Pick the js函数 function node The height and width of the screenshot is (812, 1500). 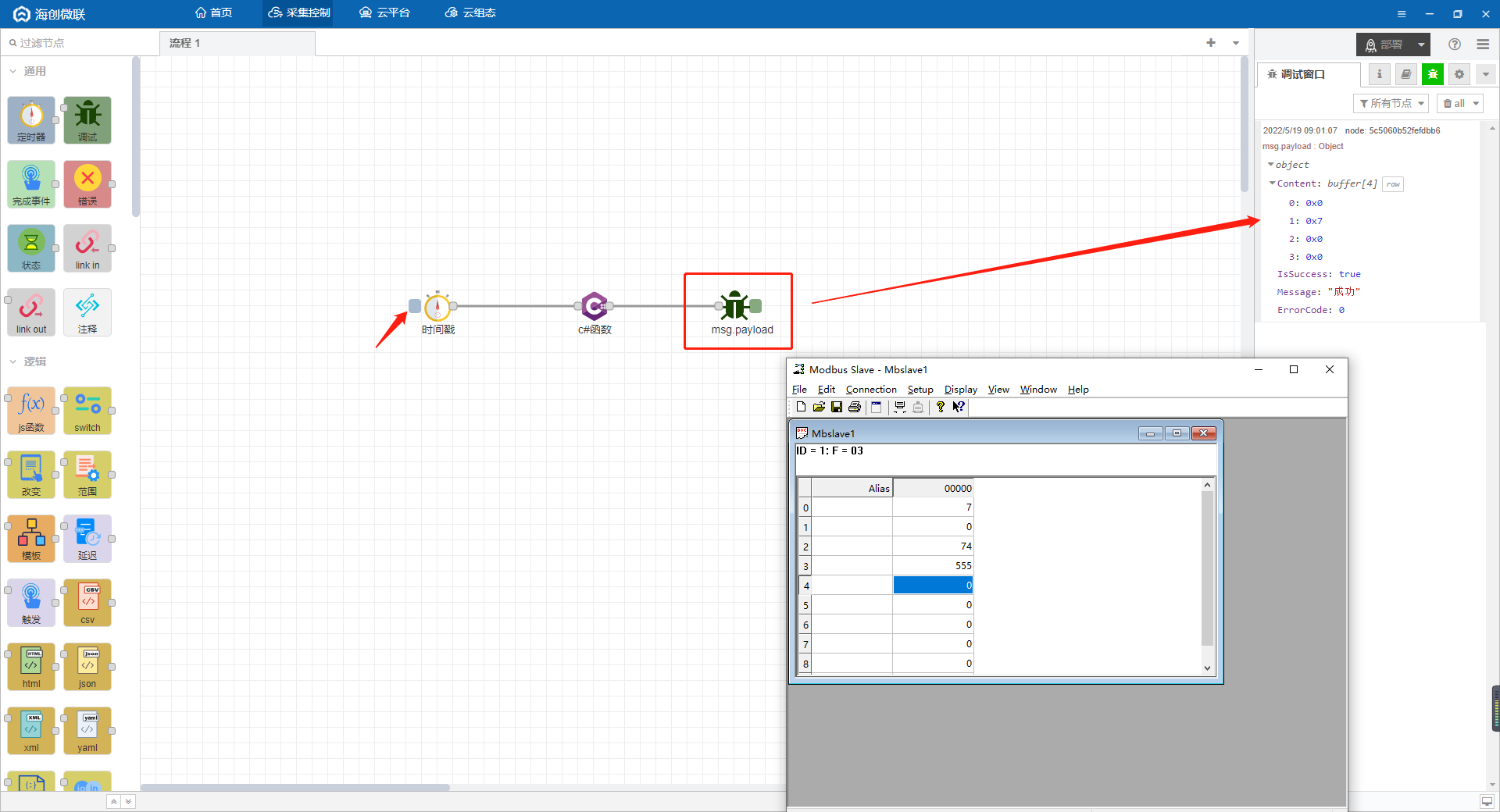[x=31, y=411]
